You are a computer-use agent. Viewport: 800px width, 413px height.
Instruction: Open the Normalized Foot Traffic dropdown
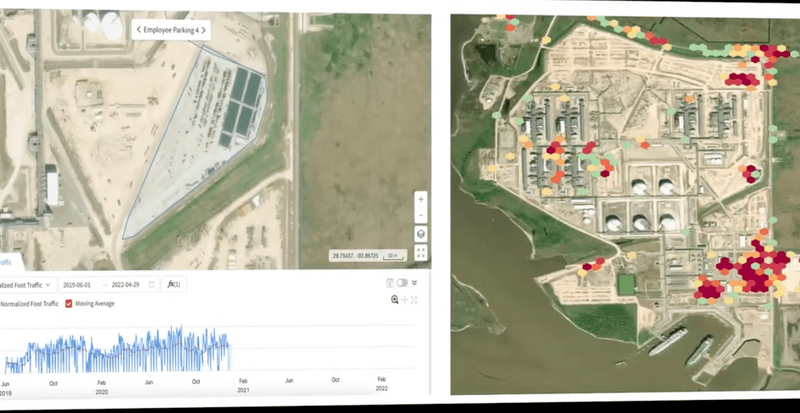click(x=27, y=284)
